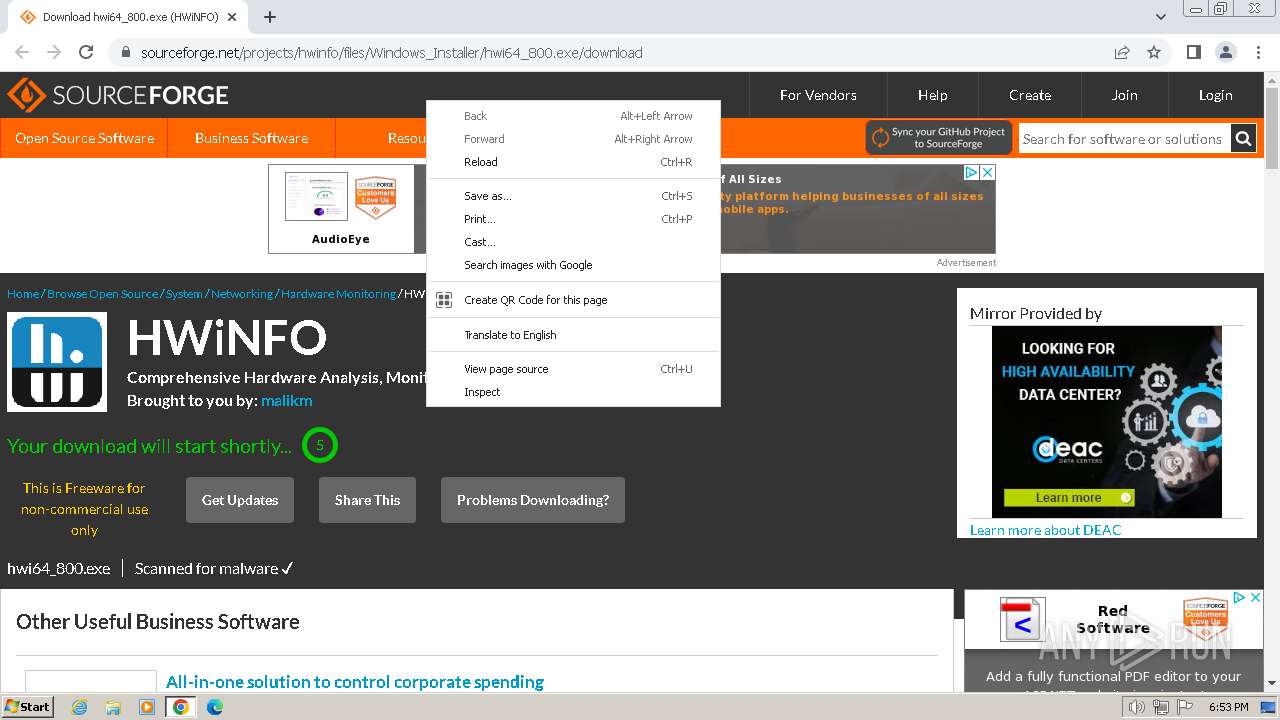
Task: Click the Share This button
Action: 367,500
